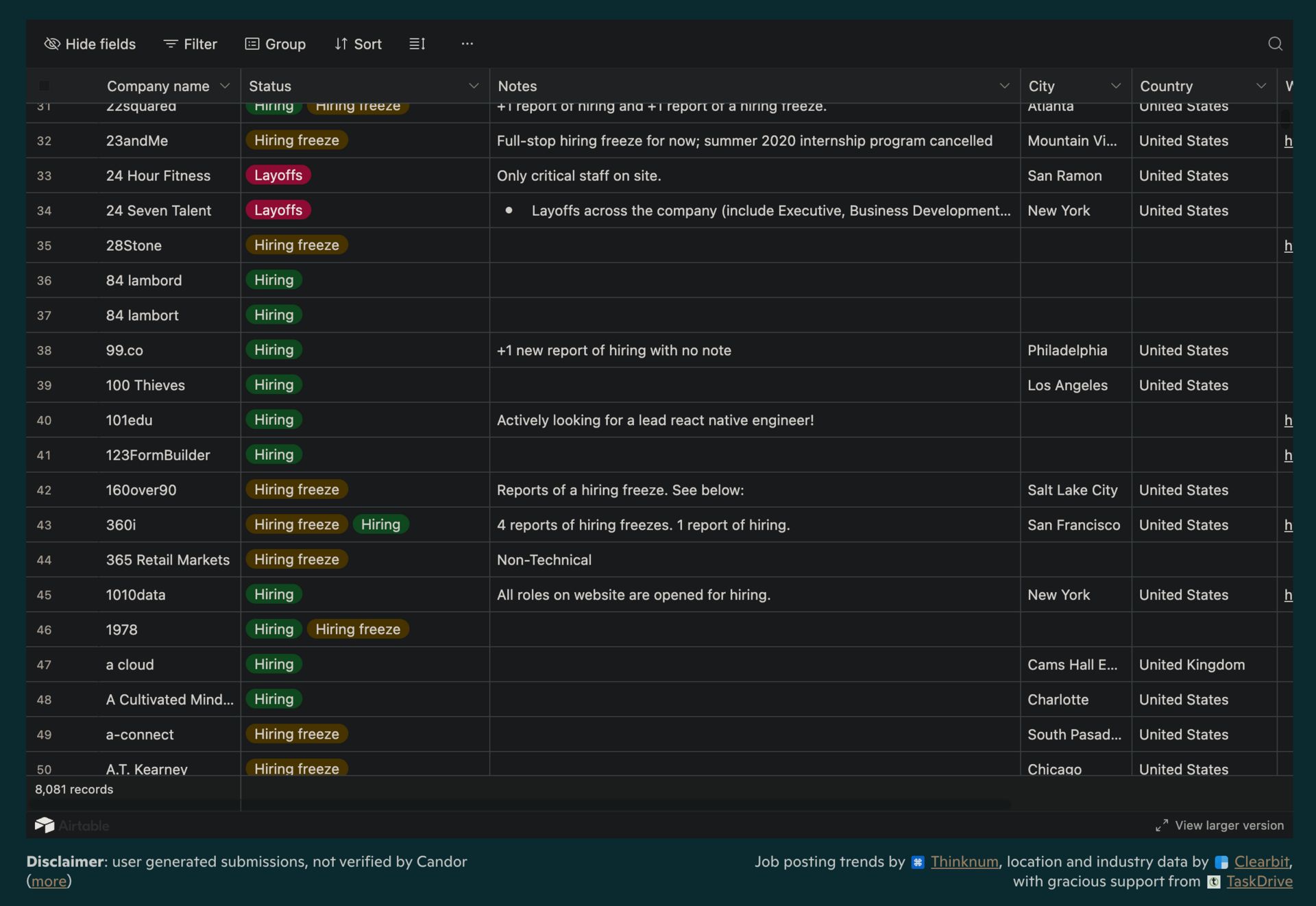1316x906 pixels.
Task: Open the Filter menu
Action: 191,44
